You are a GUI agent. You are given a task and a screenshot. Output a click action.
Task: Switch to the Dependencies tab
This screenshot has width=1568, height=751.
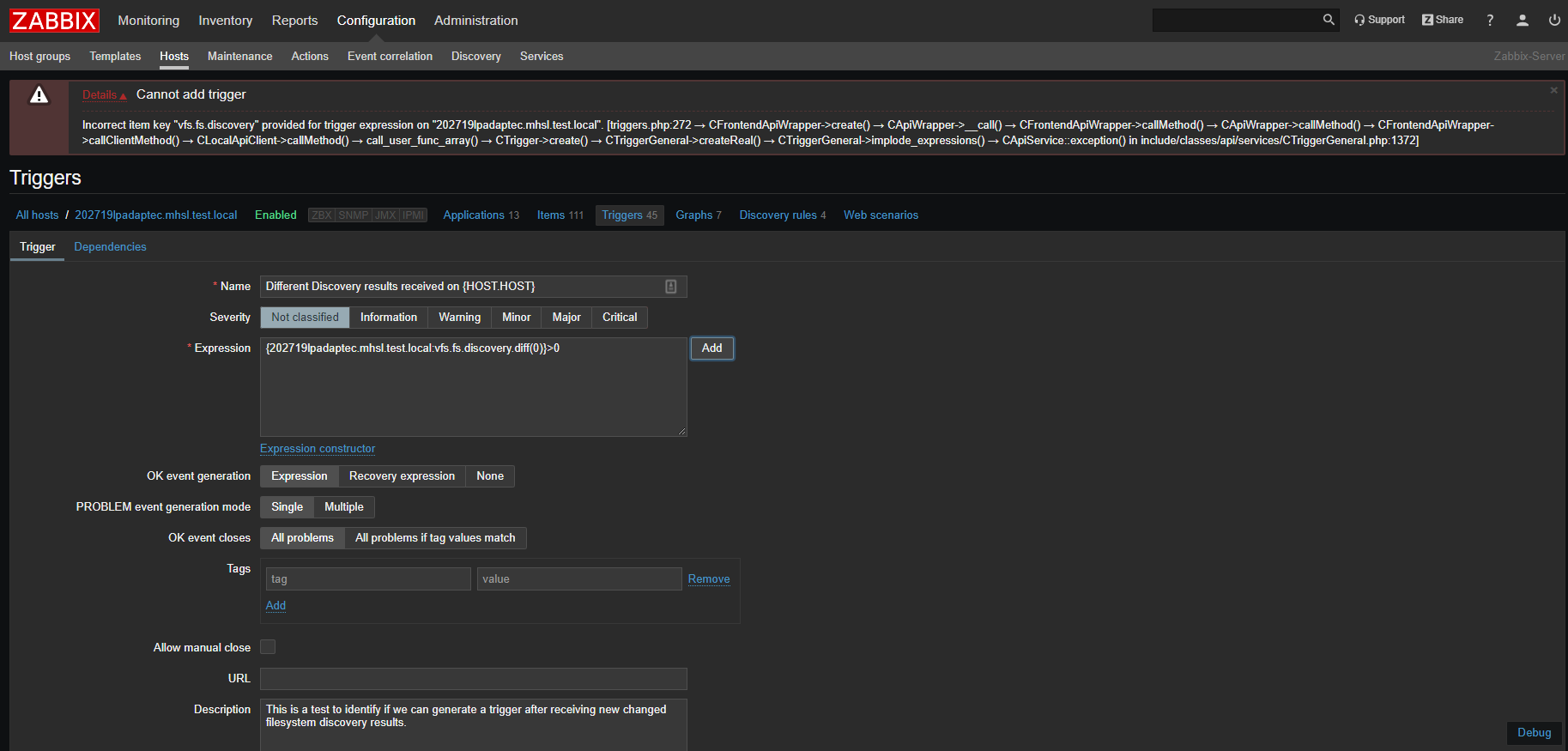[110, 247]
